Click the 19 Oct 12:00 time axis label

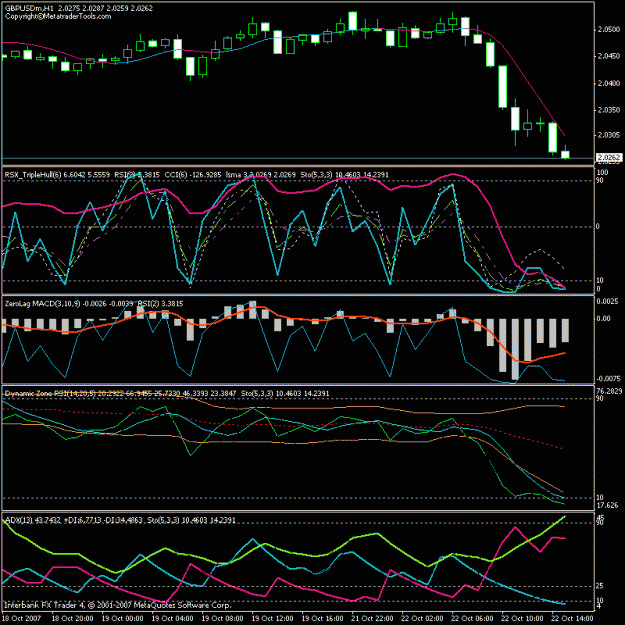pyautogui.click(x=273, y=618)
